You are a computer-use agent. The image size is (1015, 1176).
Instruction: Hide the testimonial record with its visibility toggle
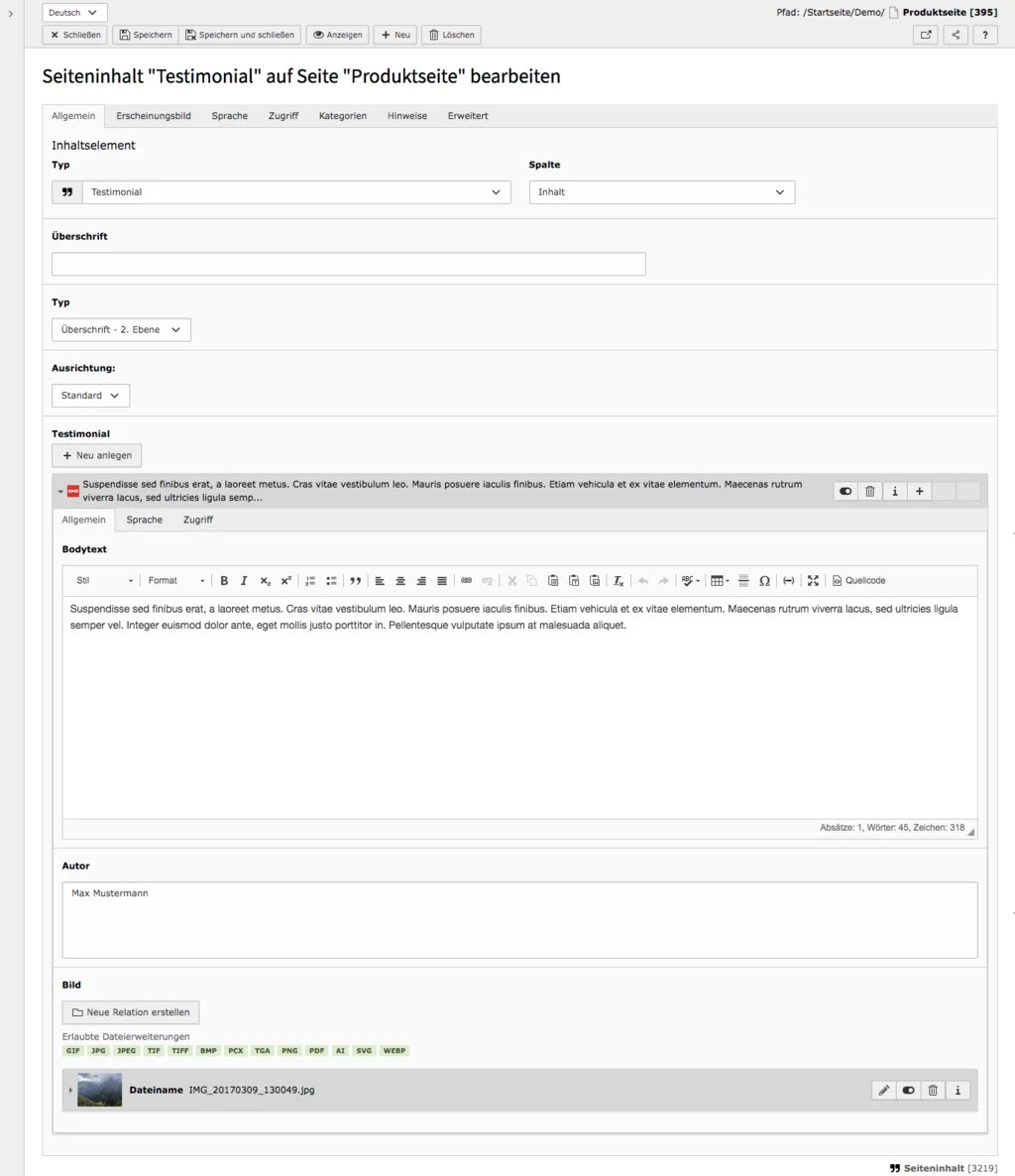(845, 491)
